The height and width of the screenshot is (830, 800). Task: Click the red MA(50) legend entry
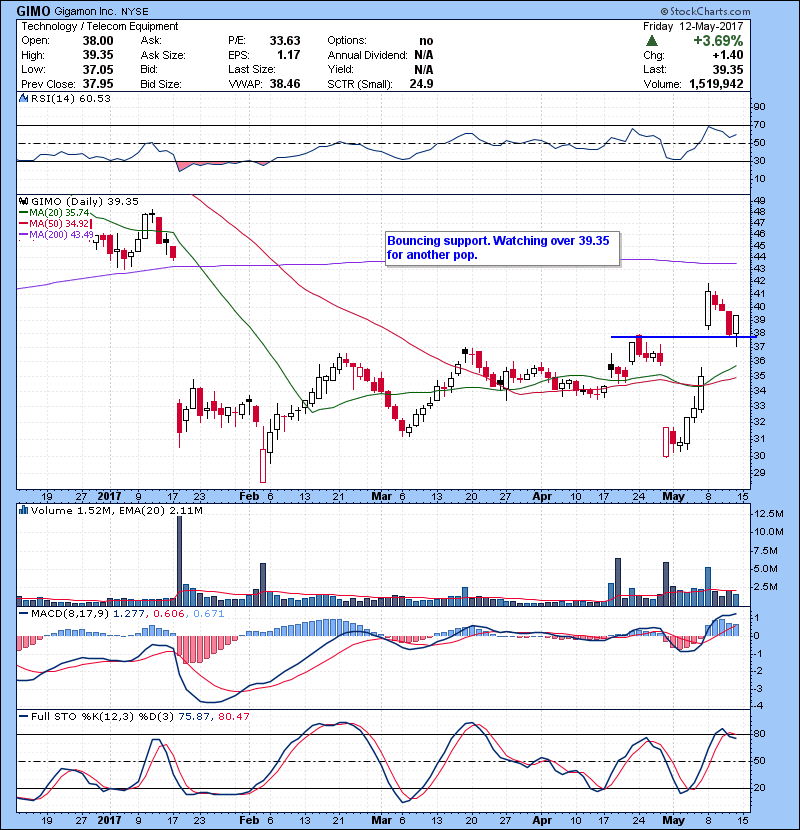pos(50,223)
